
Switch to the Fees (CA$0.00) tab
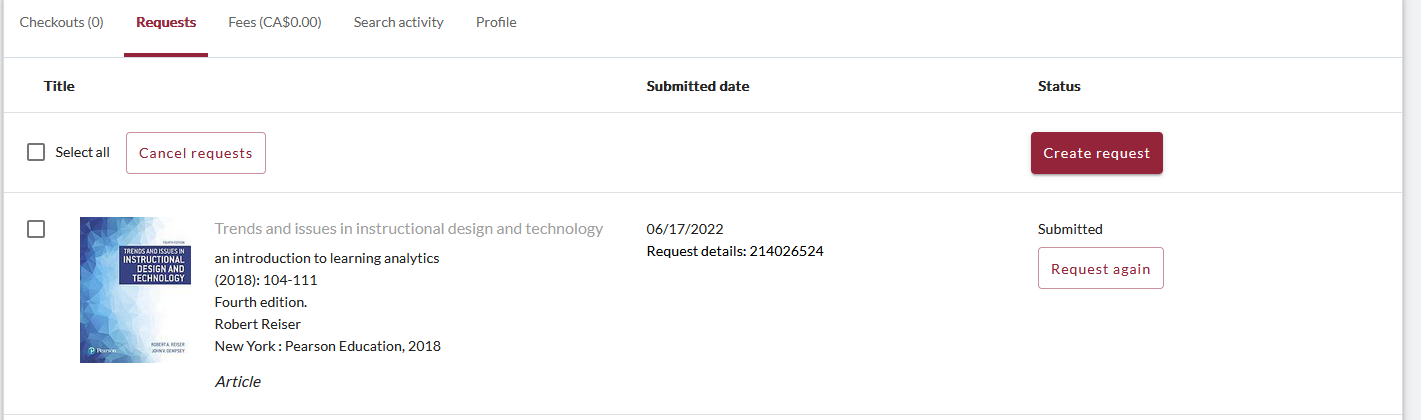pyautogui.click(x=275, y=22)
